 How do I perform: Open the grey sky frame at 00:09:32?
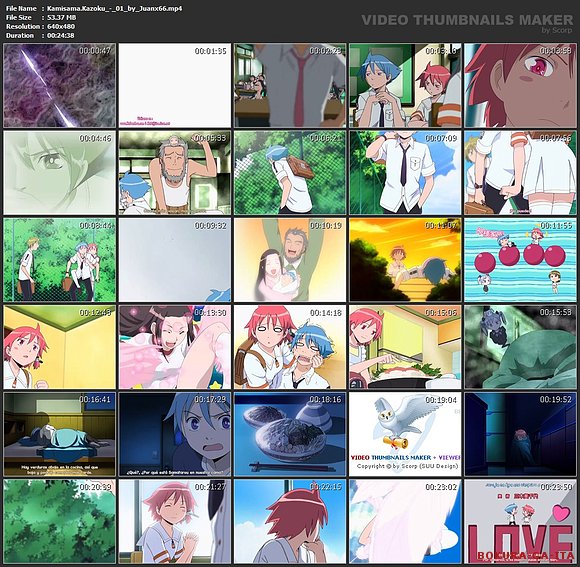pyautogui.click(x=175, y=260)
